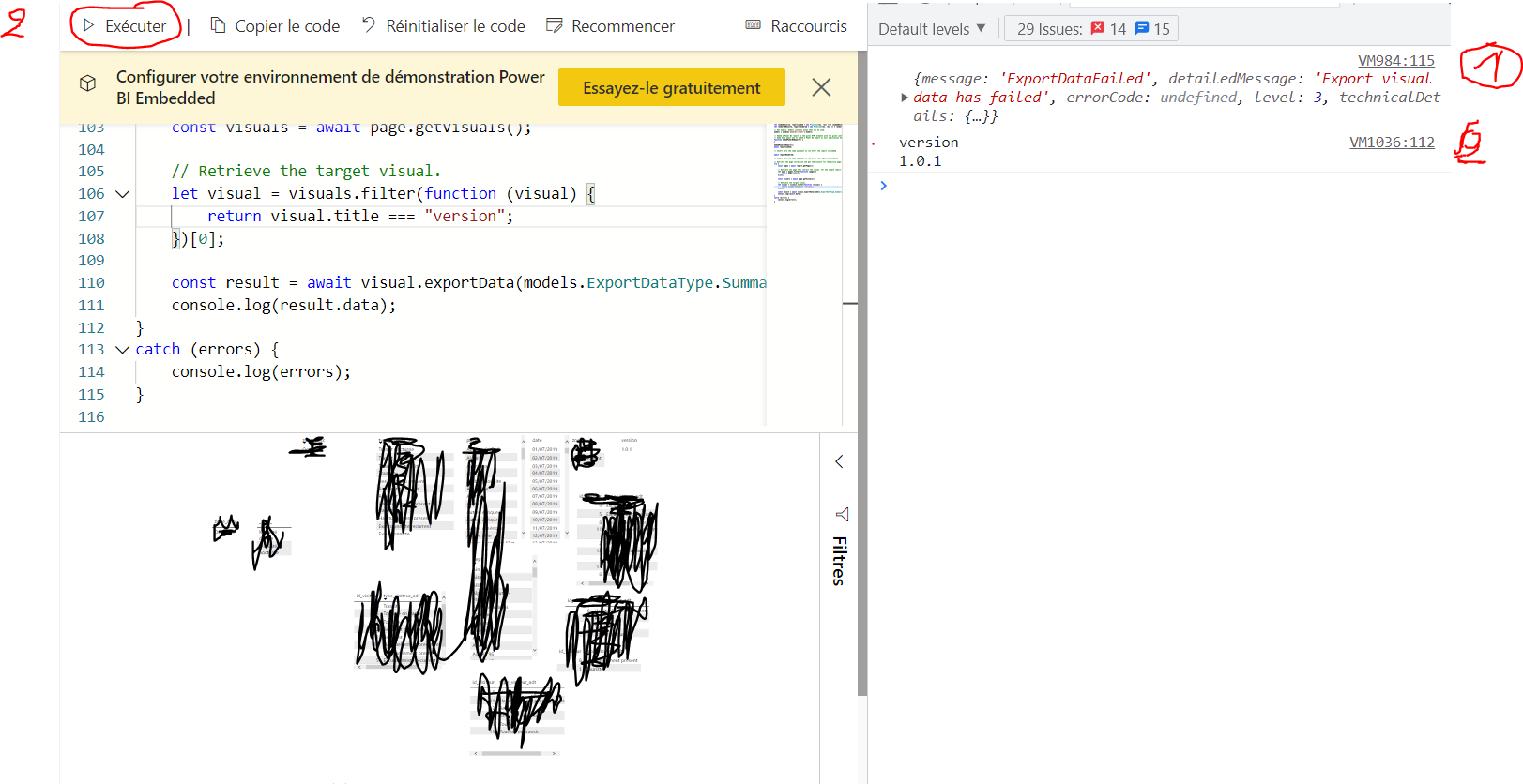Click the version text in console output
This screenshot has height=784, width=1523.
point(928,143)
